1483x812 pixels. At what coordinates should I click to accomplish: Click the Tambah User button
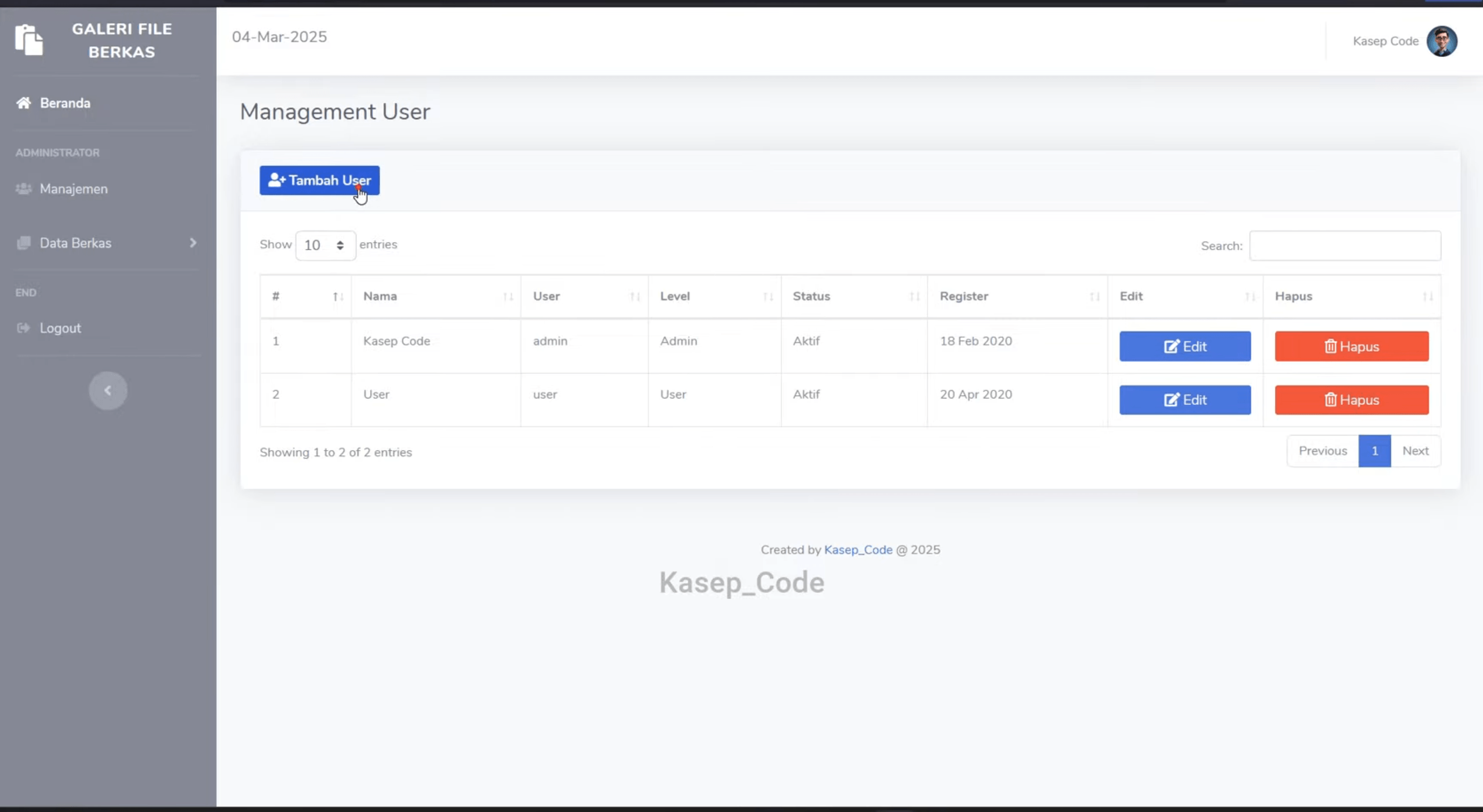click(319, 180)
